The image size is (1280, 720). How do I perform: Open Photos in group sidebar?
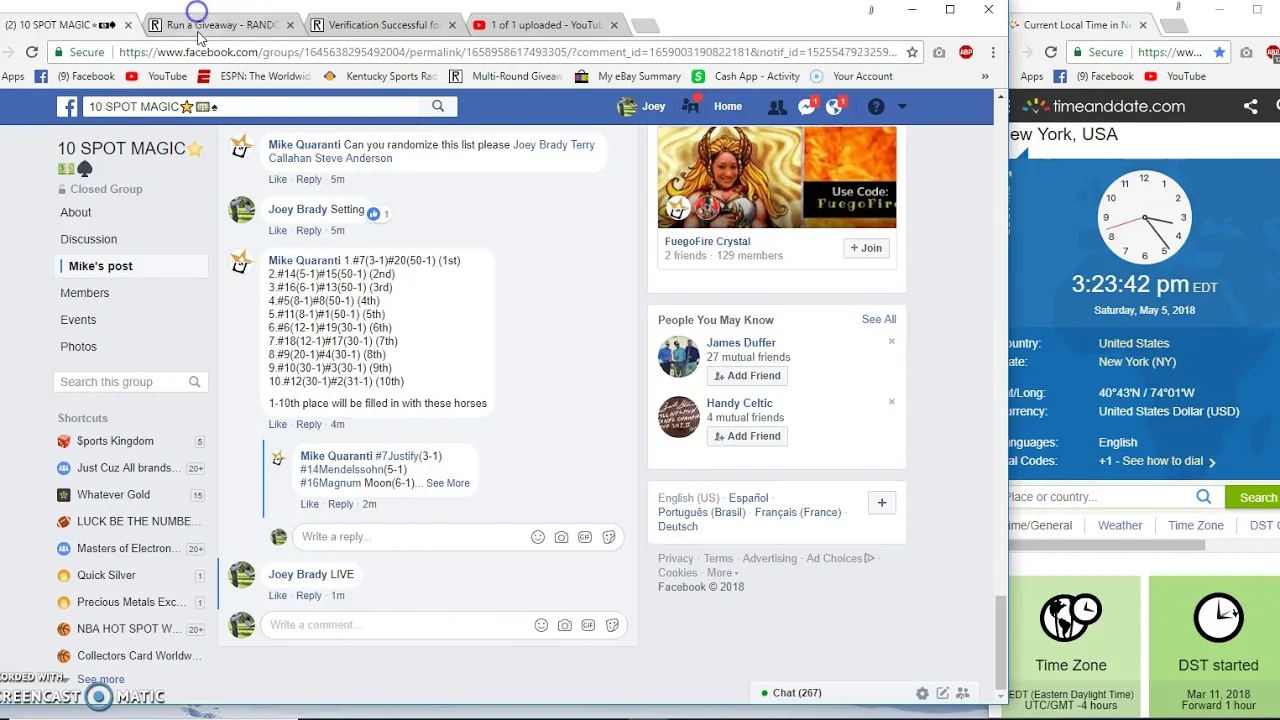(x=79, y=347)
